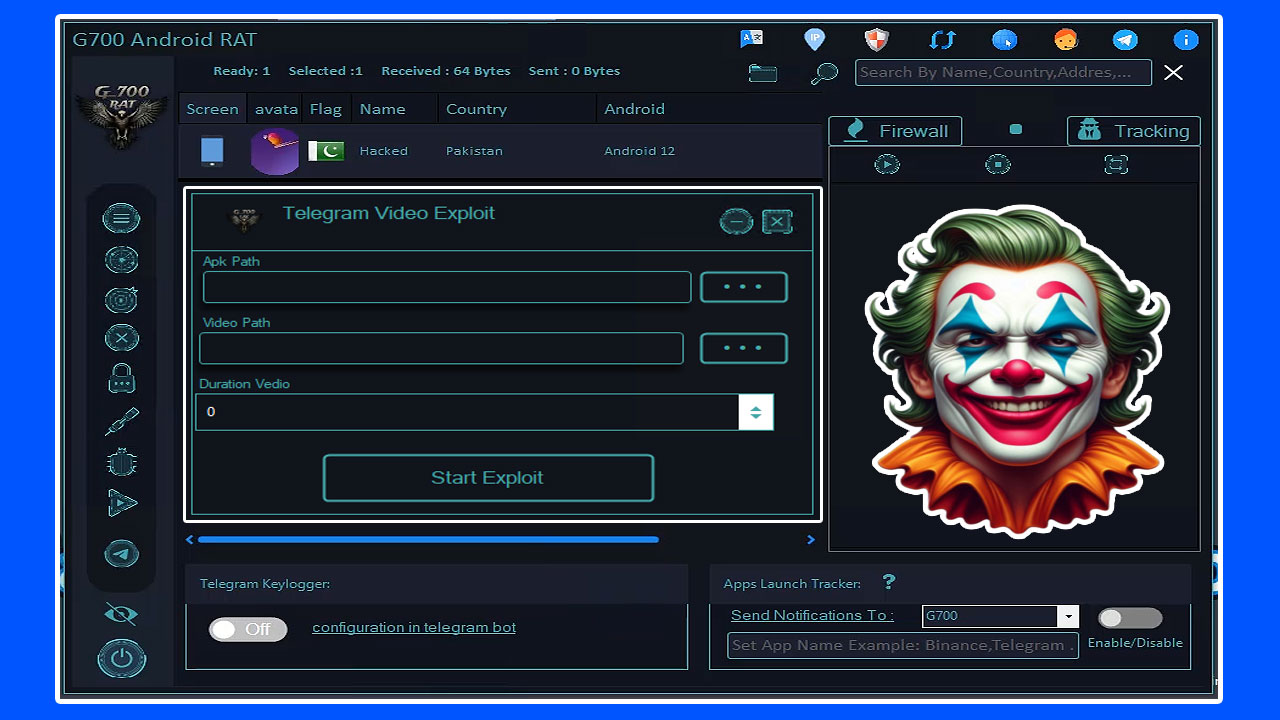Click the padlock keylogger icon in left sidebar
1280x720 pixels.
tap(121, 379)
